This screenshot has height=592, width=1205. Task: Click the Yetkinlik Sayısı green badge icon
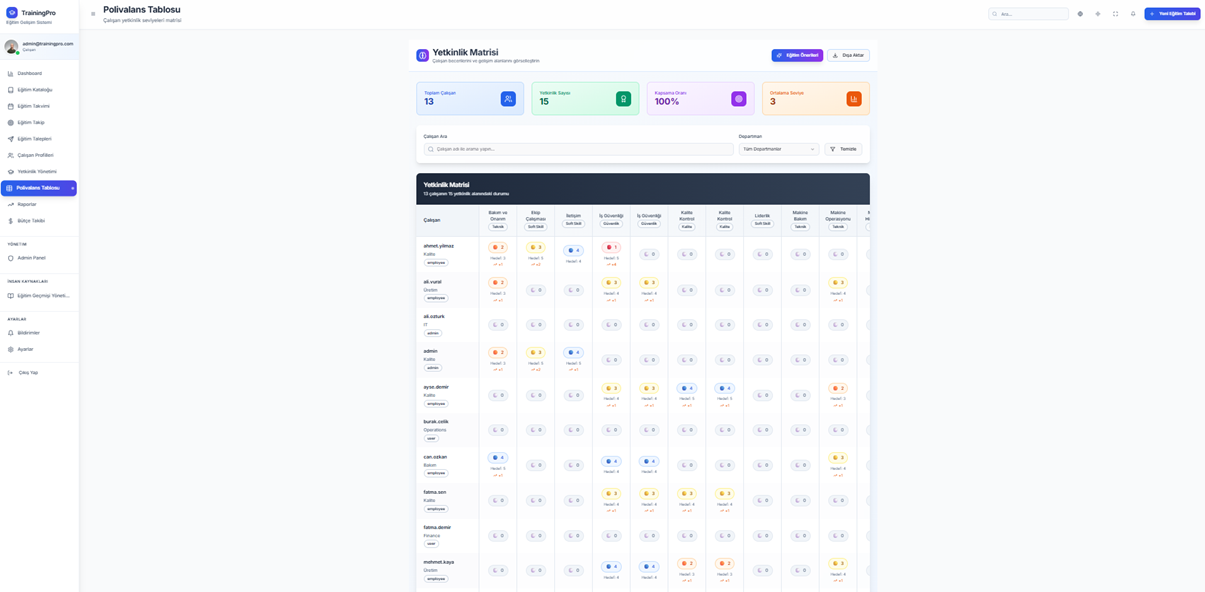click(x=623, y=99)
